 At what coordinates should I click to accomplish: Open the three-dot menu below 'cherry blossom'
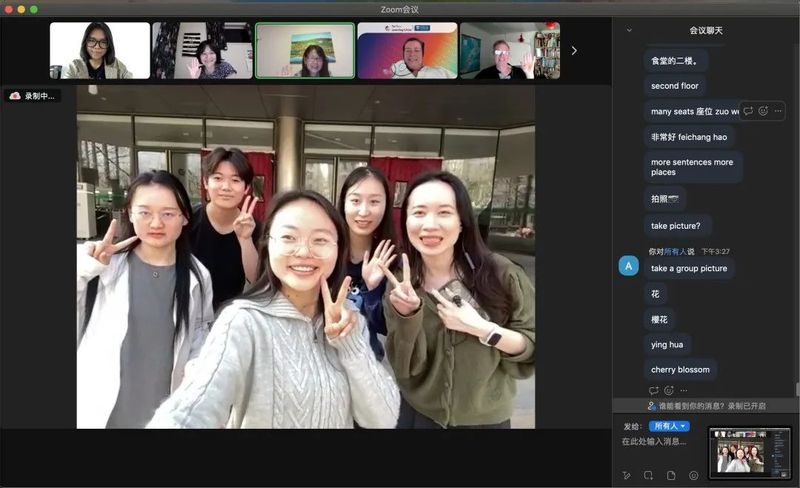(x=683, y=390)
